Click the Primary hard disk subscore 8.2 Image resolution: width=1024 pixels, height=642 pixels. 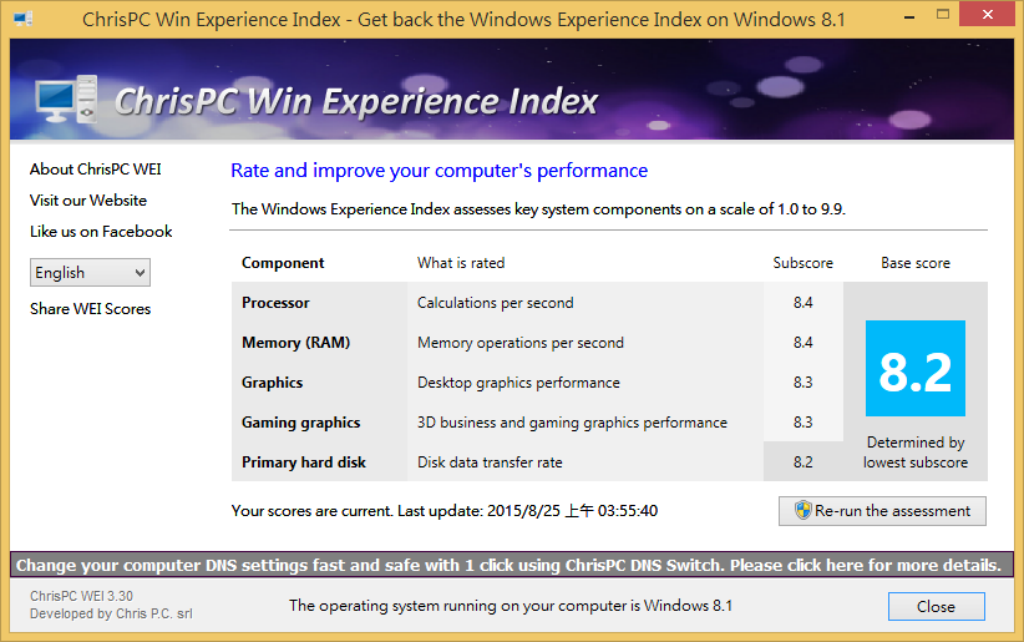[803, 462]
